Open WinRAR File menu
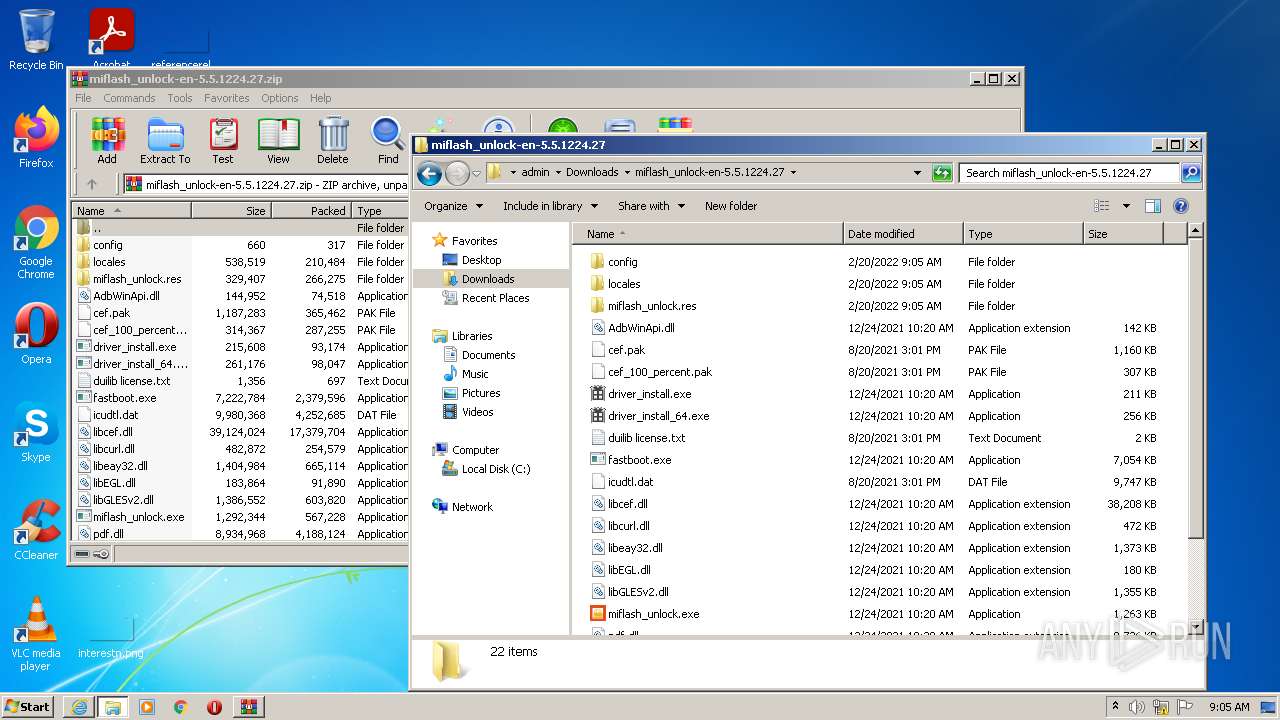The width and height of the screenshot is (1280, 720). pyautogui.click(x=83, y=98)
